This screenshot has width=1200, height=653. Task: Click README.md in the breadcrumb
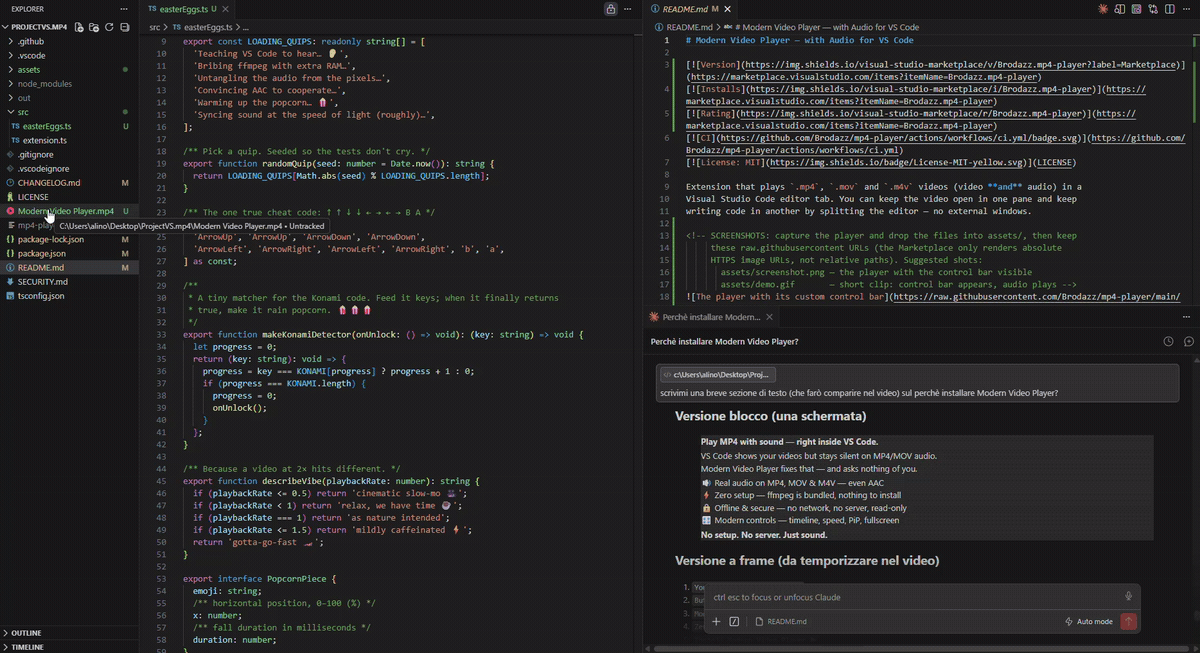click(x=689, y=27)
